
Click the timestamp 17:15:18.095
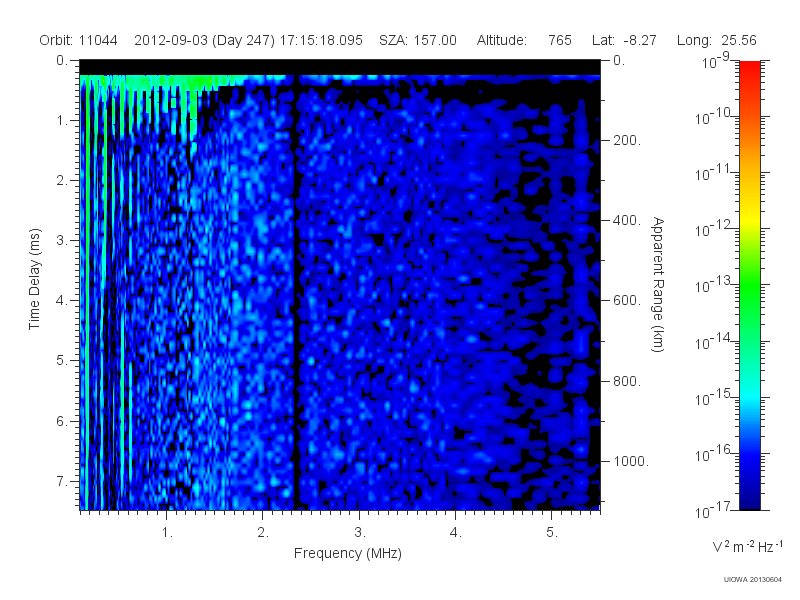[x=321, y=40]
